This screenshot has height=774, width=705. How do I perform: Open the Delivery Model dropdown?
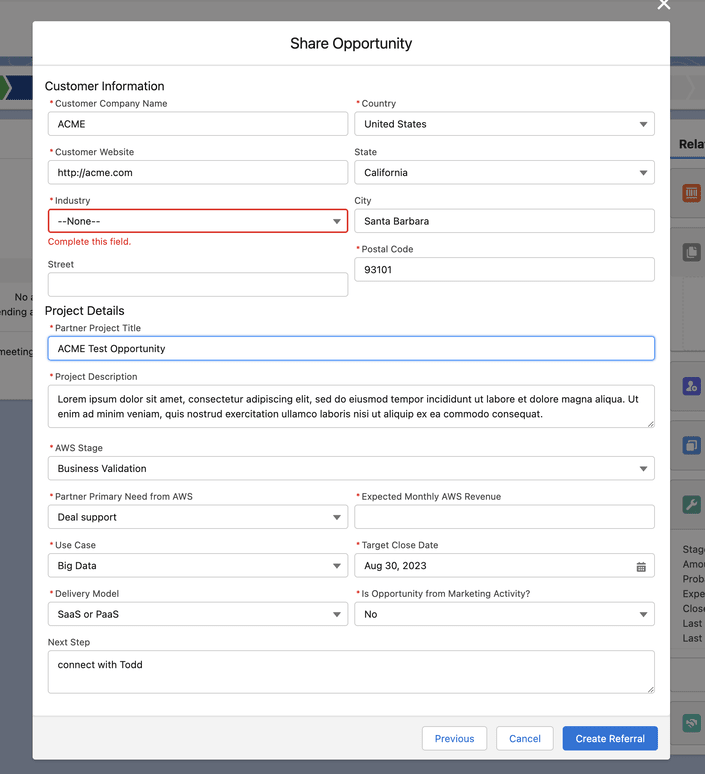click(197, 615)
